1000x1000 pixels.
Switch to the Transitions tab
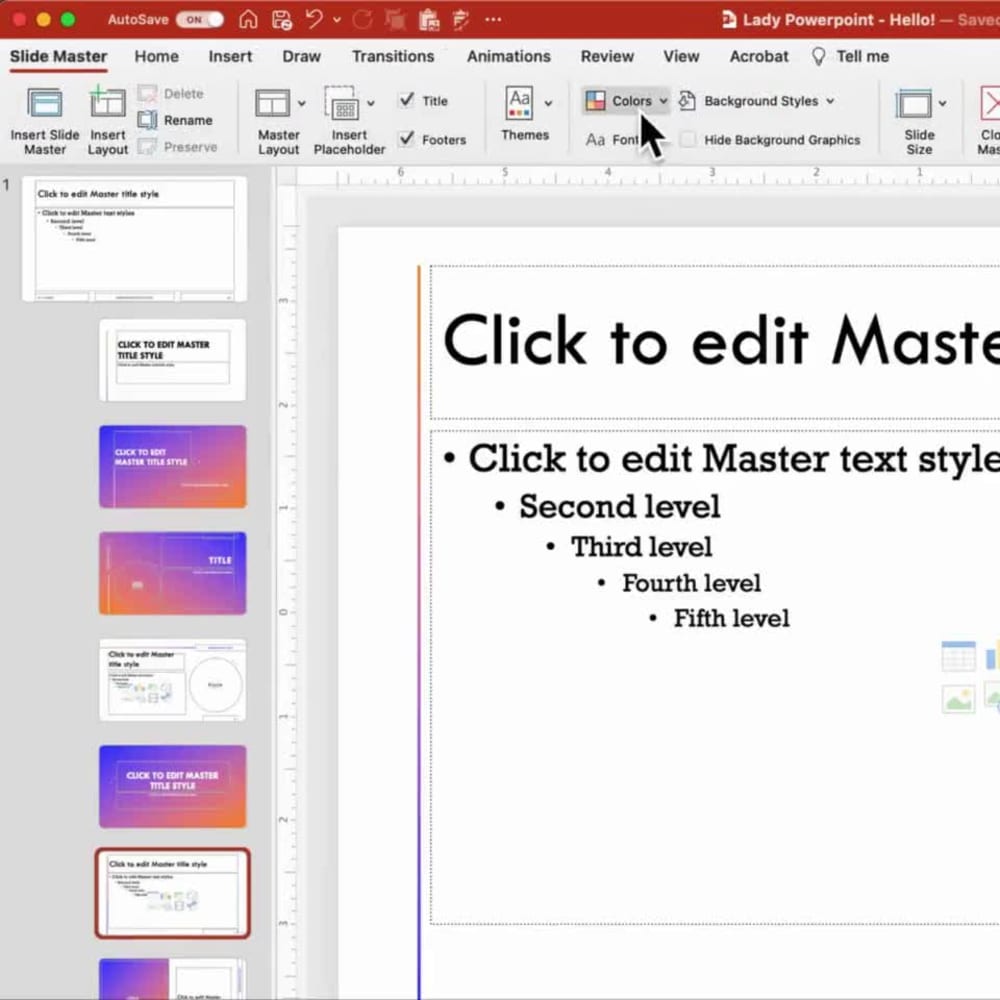pos(393,56)
